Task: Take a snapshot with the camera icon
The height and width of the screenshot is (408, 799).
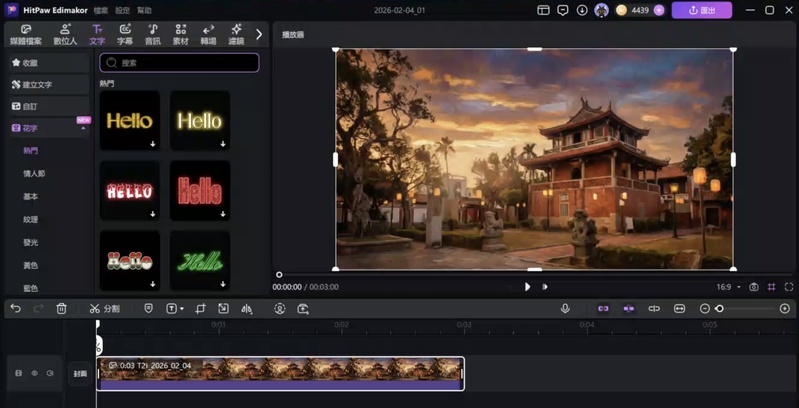Action: [753, 287]
